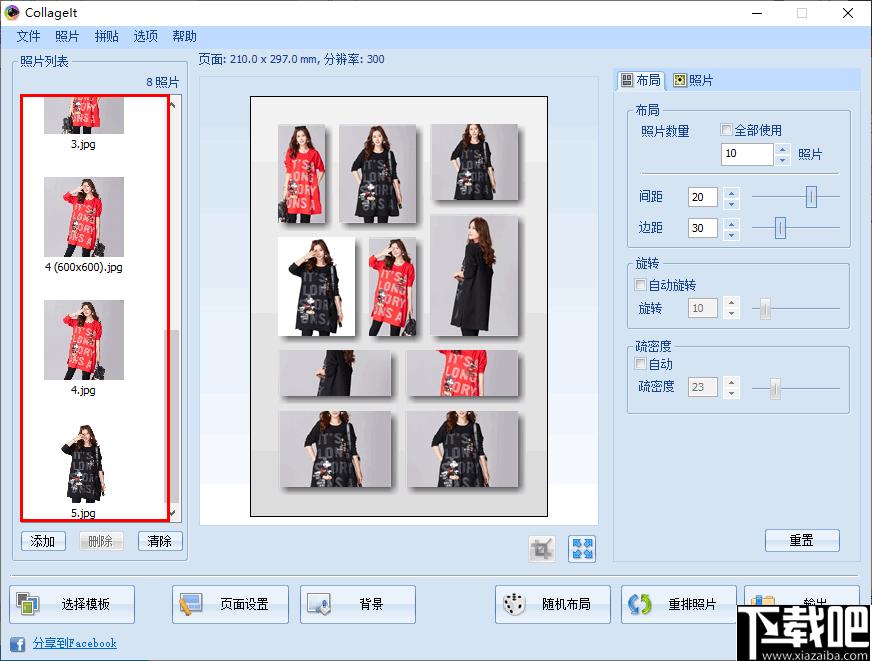Click 疏密度 stepper down arrow
Screen dimensions: 872x661
point(731,392)
